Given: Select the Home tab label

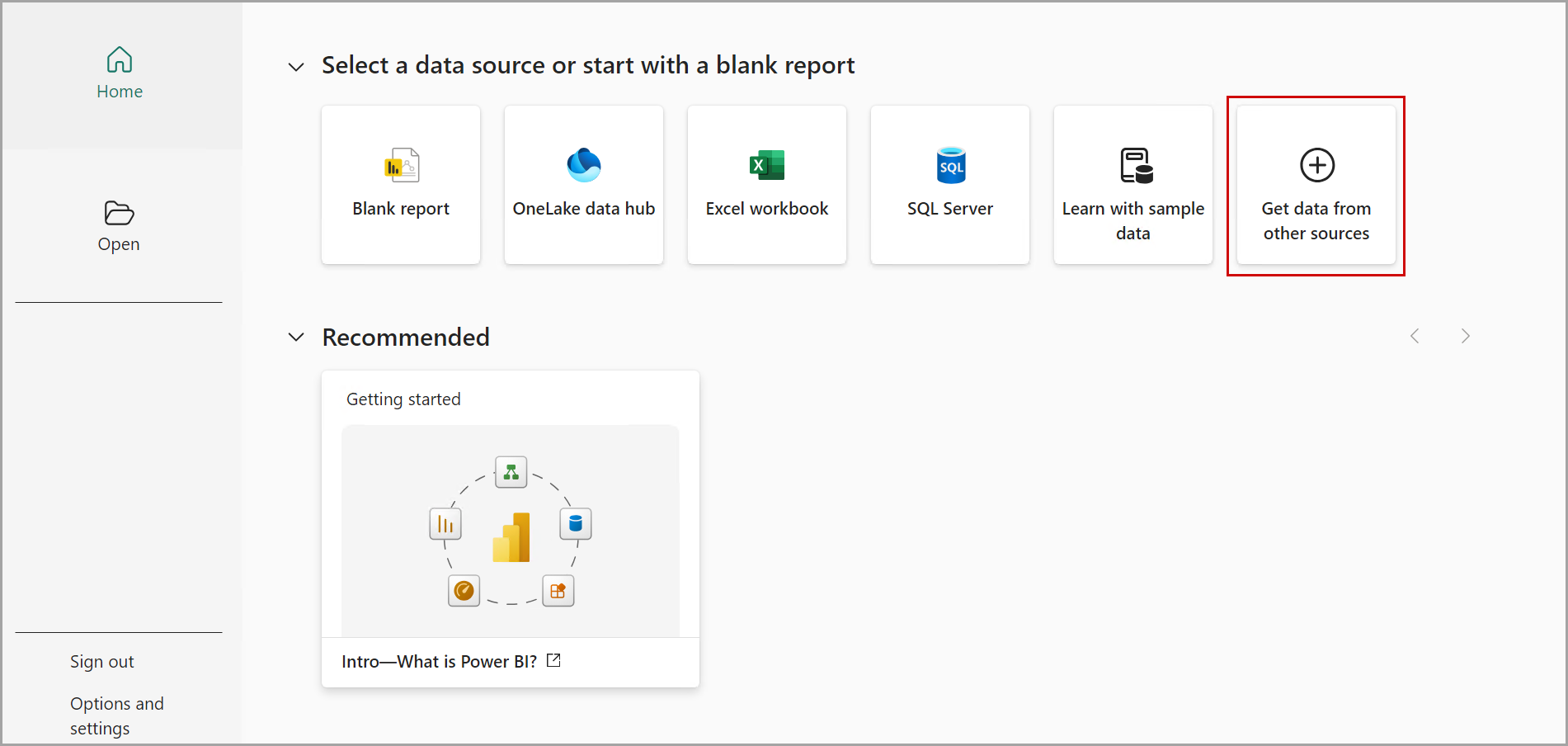Looking at the screenshot, I should (120, 92).
